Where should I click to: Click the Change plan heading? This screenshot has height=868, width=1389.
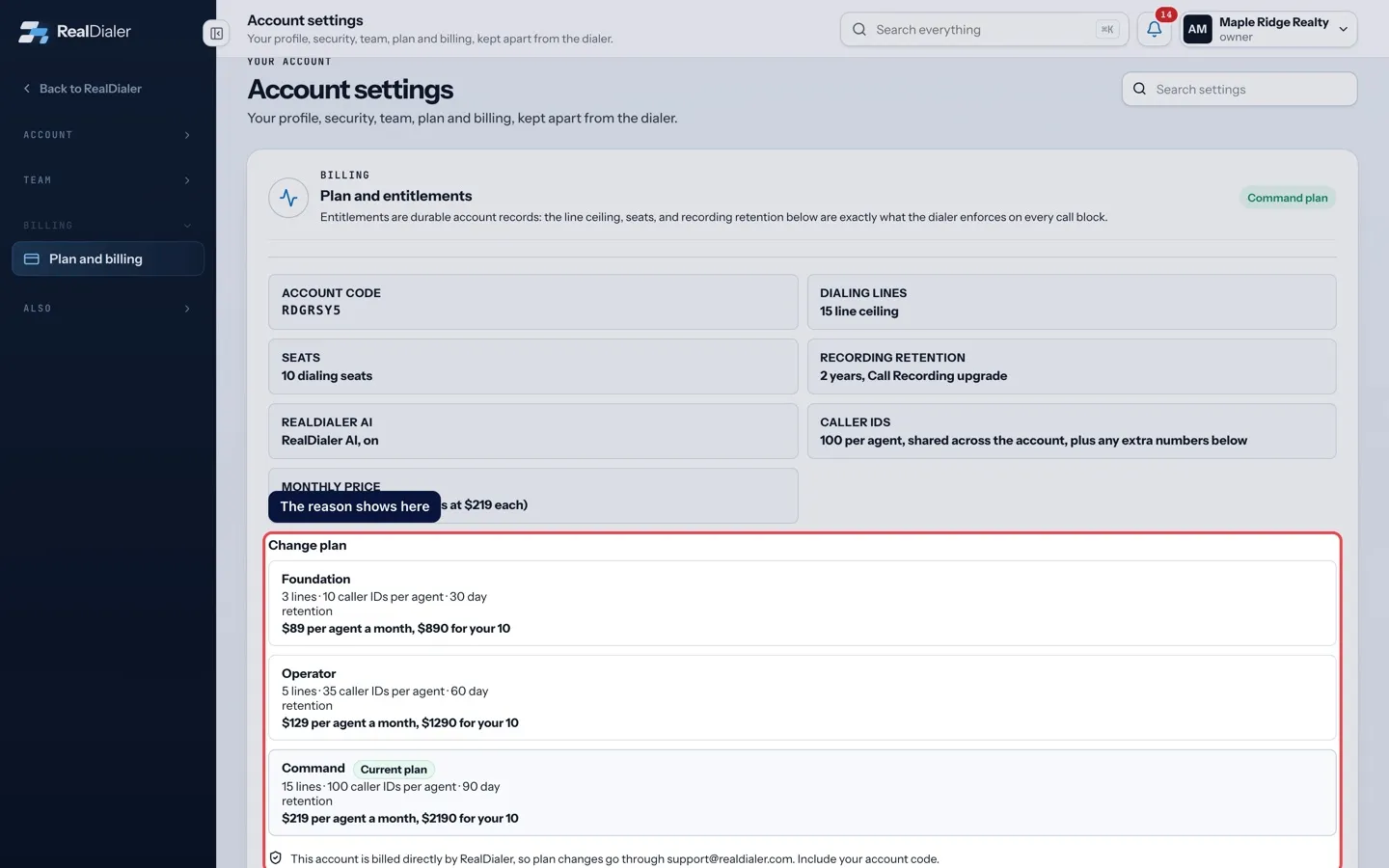click(x=308, y=545)
